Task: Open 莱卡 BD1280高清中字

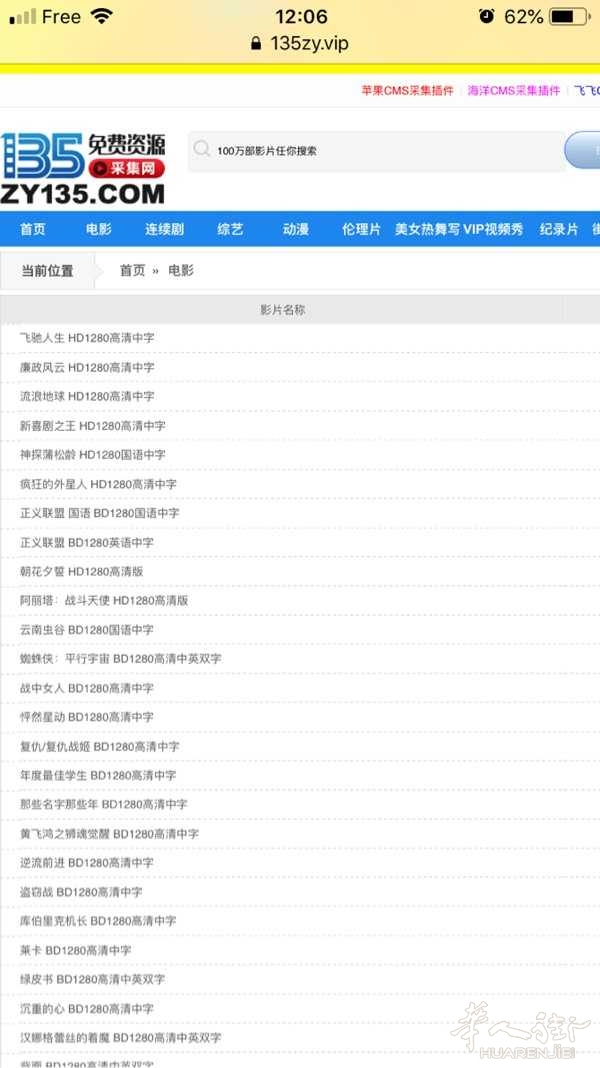Action: 76,950
